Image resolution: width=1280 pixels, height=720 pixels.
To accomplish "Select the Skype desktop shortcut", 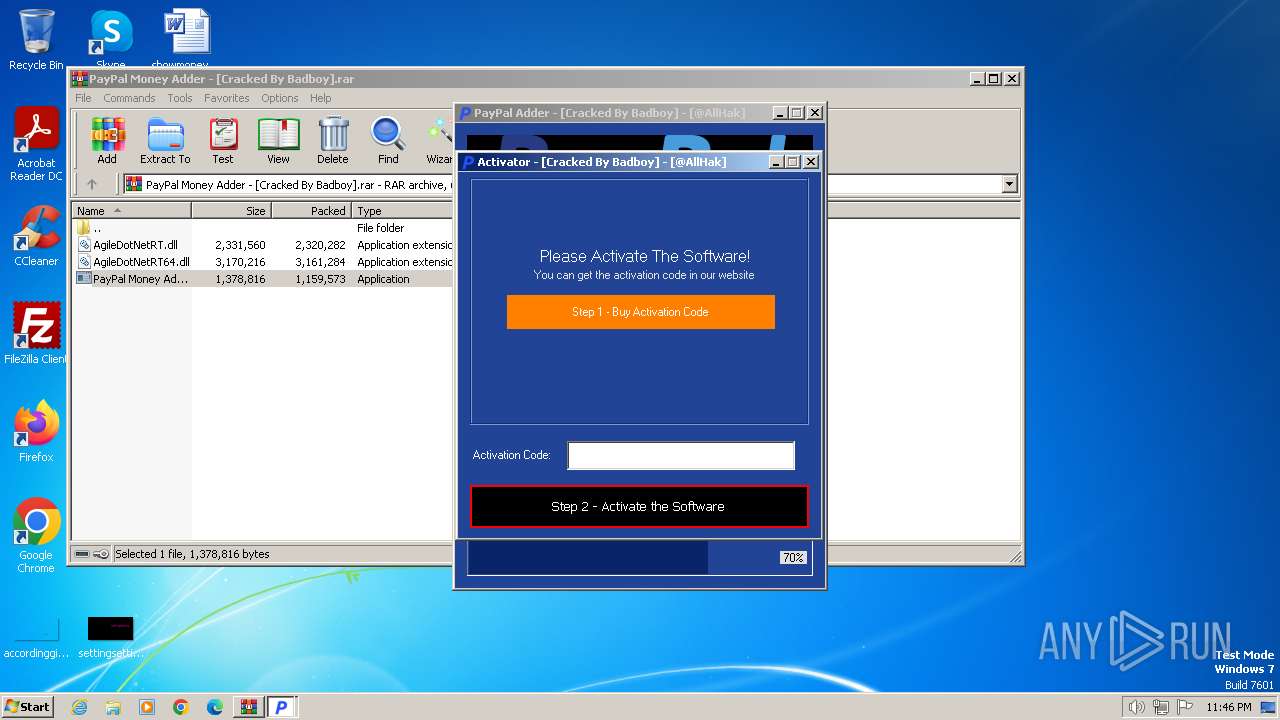I will click(111, 40).
